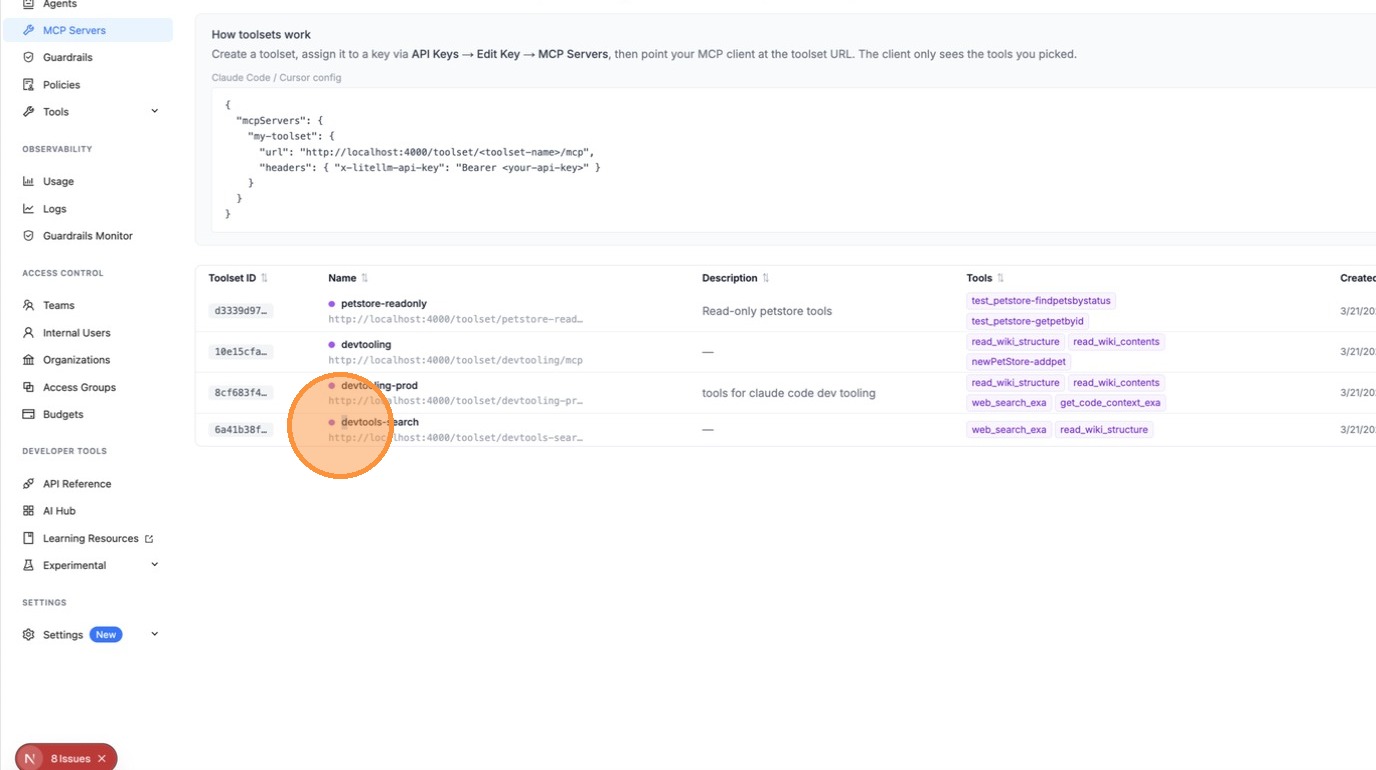This screenshot has height=770, width=1376.
Task: Dismiss the 8 Issues badge
Action: [102, 759]
